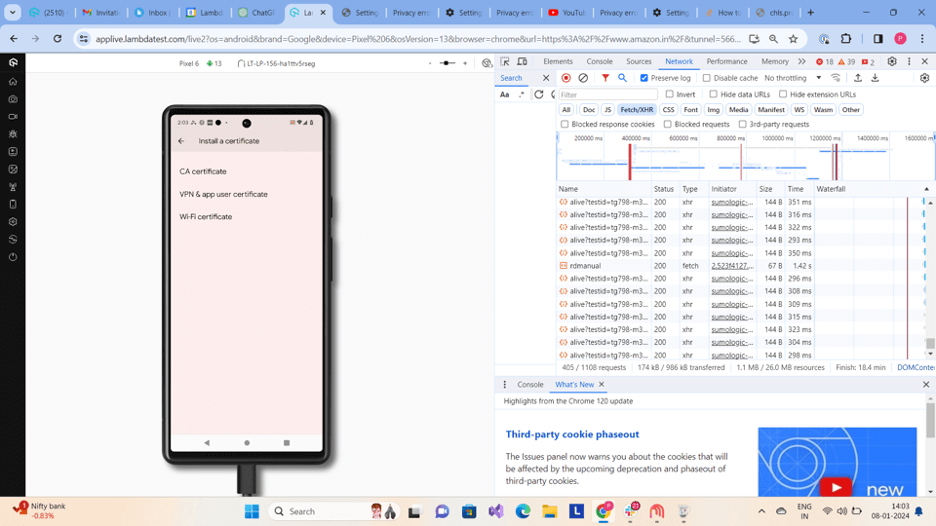This screenshot has width=936, height=526.
Task: Click the LambdaTest sidebar screenshot camera icon
Action: [13, 99]
